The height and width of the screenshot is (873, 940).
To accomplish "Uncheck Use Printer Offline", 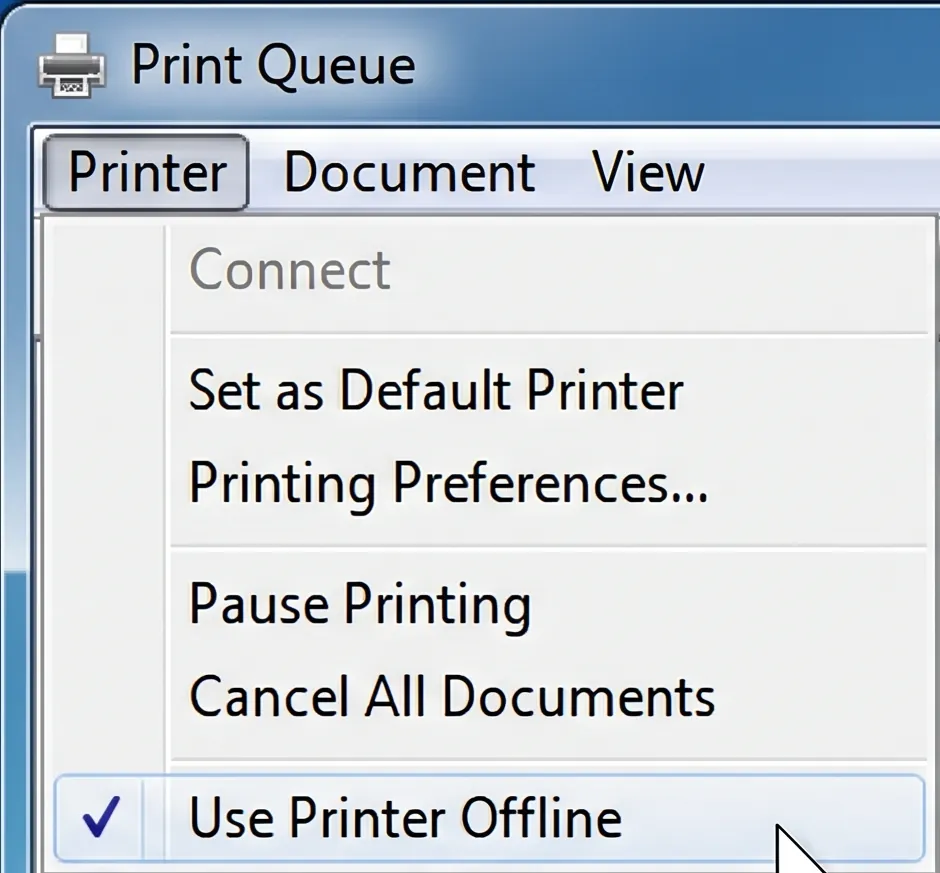I will point(489,818).
